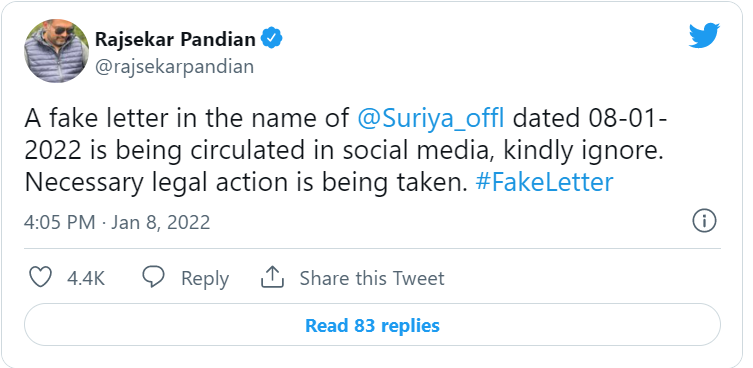Open Read 83 replies

click(x=372, y=325)
